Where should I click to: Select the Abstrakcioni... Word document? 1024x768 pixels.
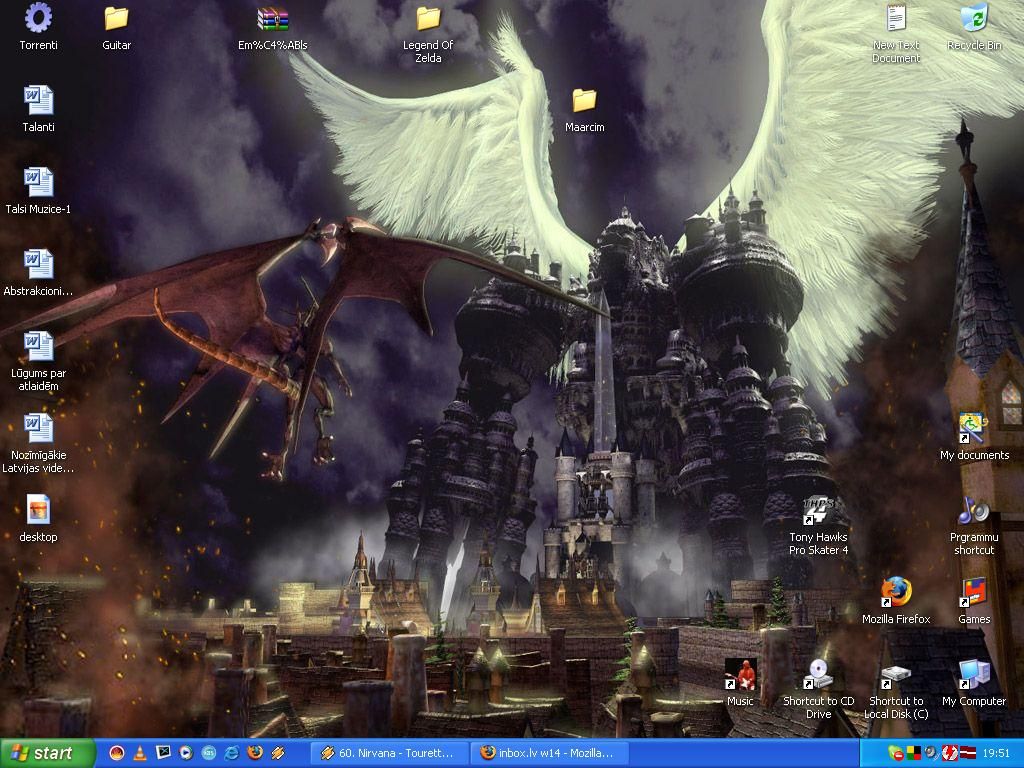(38, 273)
